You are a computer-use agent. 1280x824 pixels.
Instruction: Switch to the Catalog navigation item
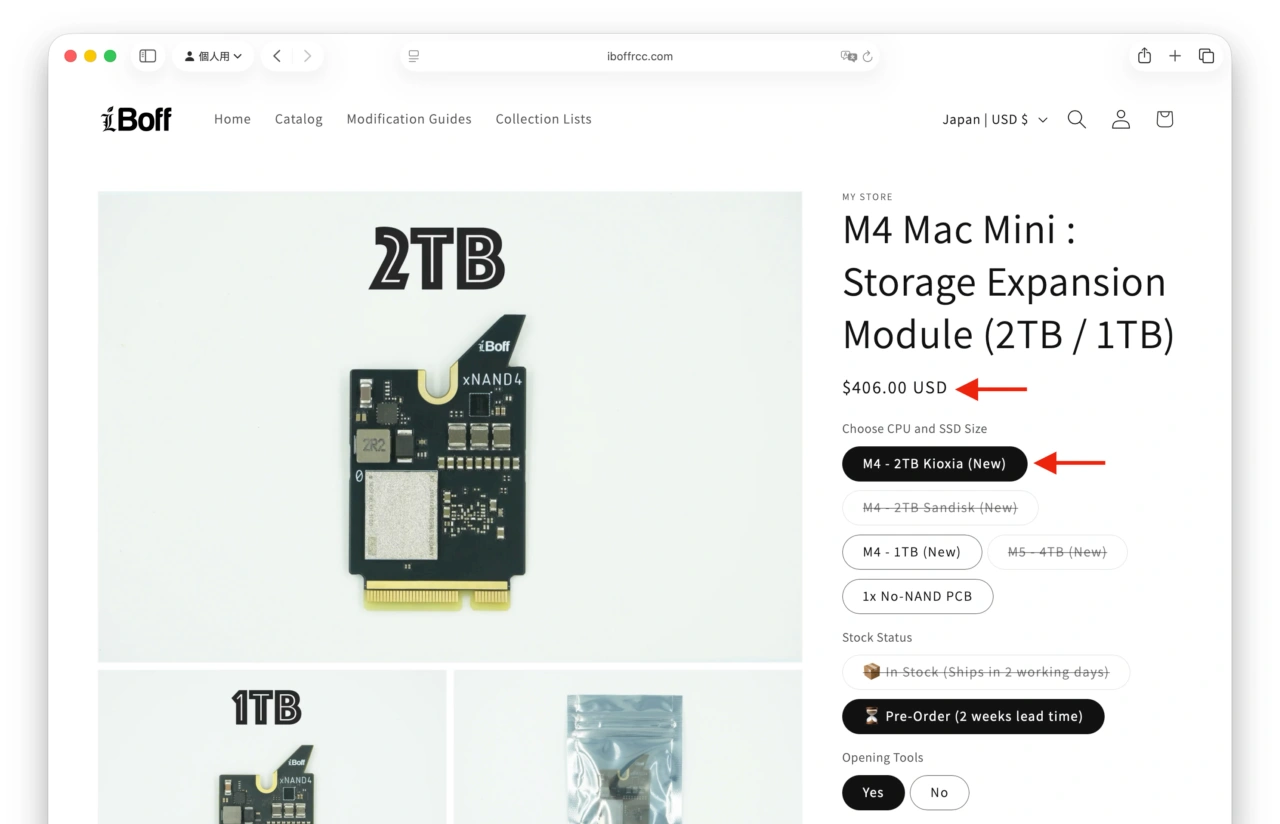coord(298,119)
